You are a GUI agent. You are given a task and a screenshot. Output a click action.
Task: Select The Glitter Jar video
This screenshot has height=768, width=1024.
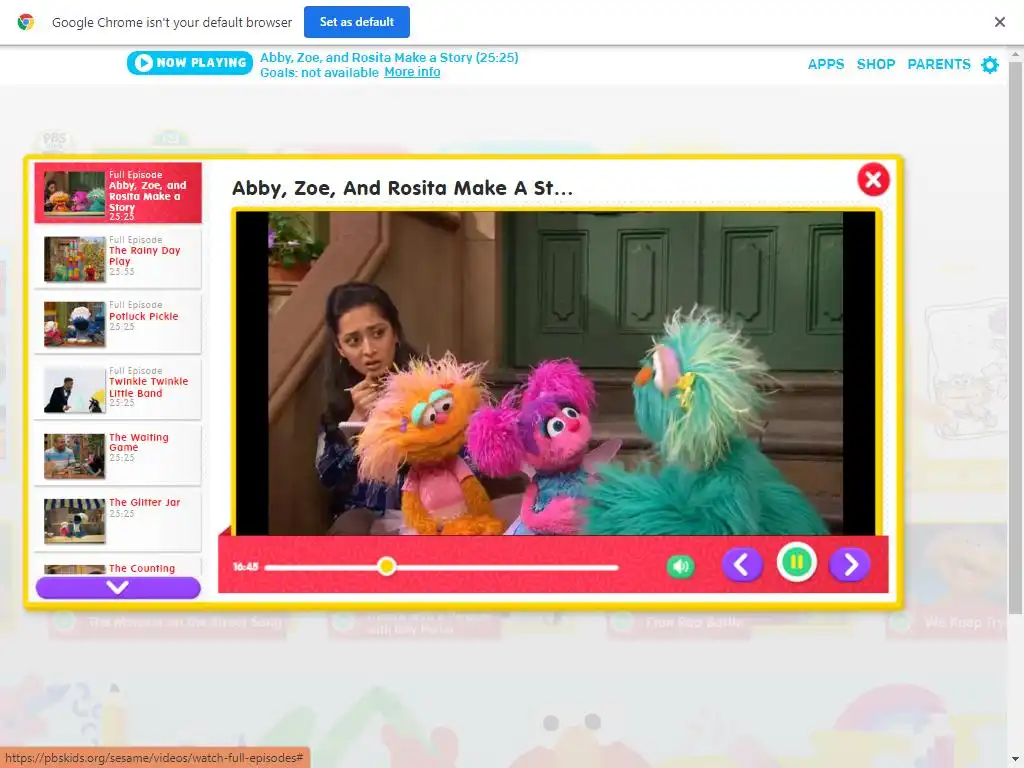(x=118, y=519)
